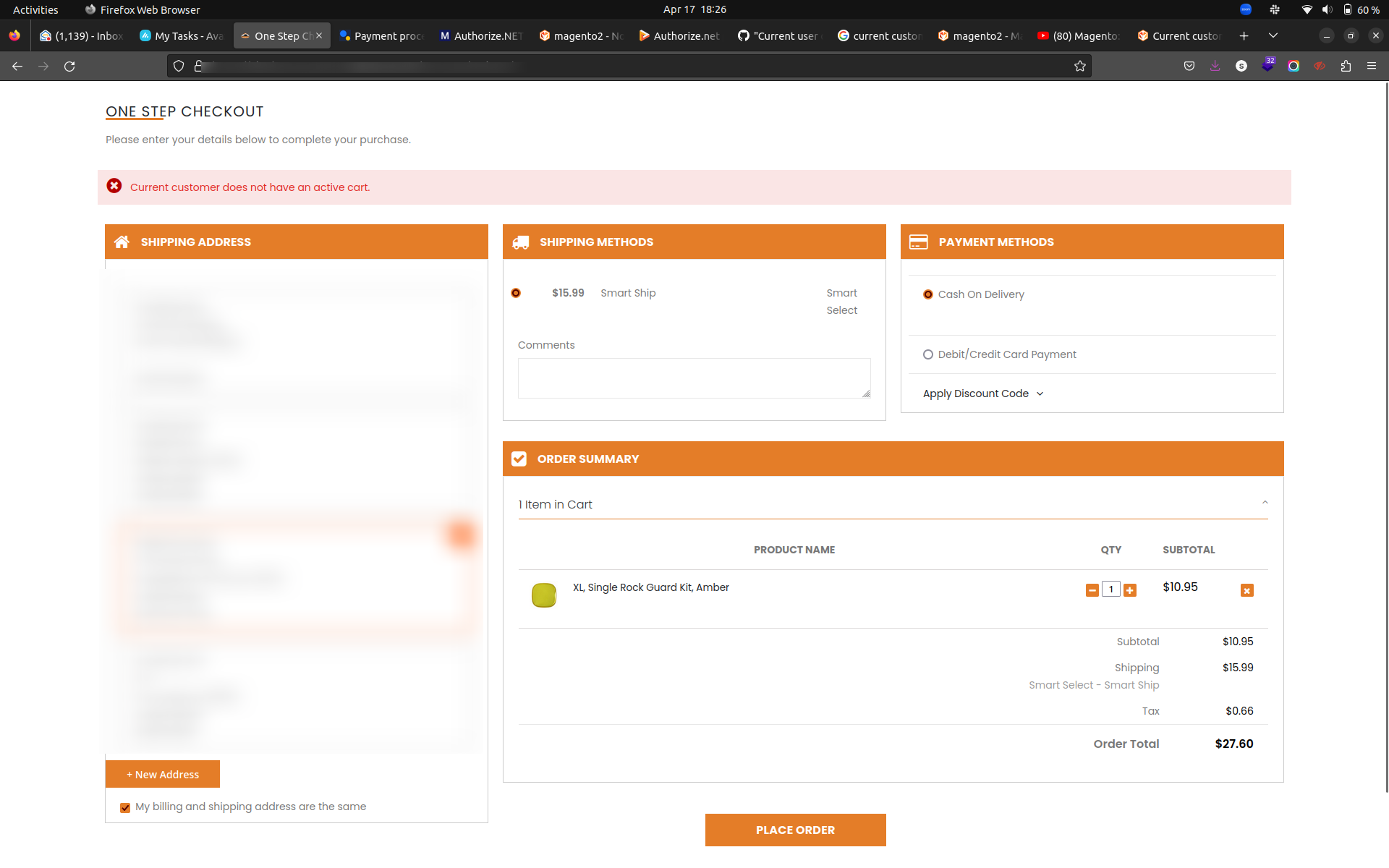1389x868 pixels.
Task: Collapse the 1 Item in Cart list
Action: (1265, 503)
